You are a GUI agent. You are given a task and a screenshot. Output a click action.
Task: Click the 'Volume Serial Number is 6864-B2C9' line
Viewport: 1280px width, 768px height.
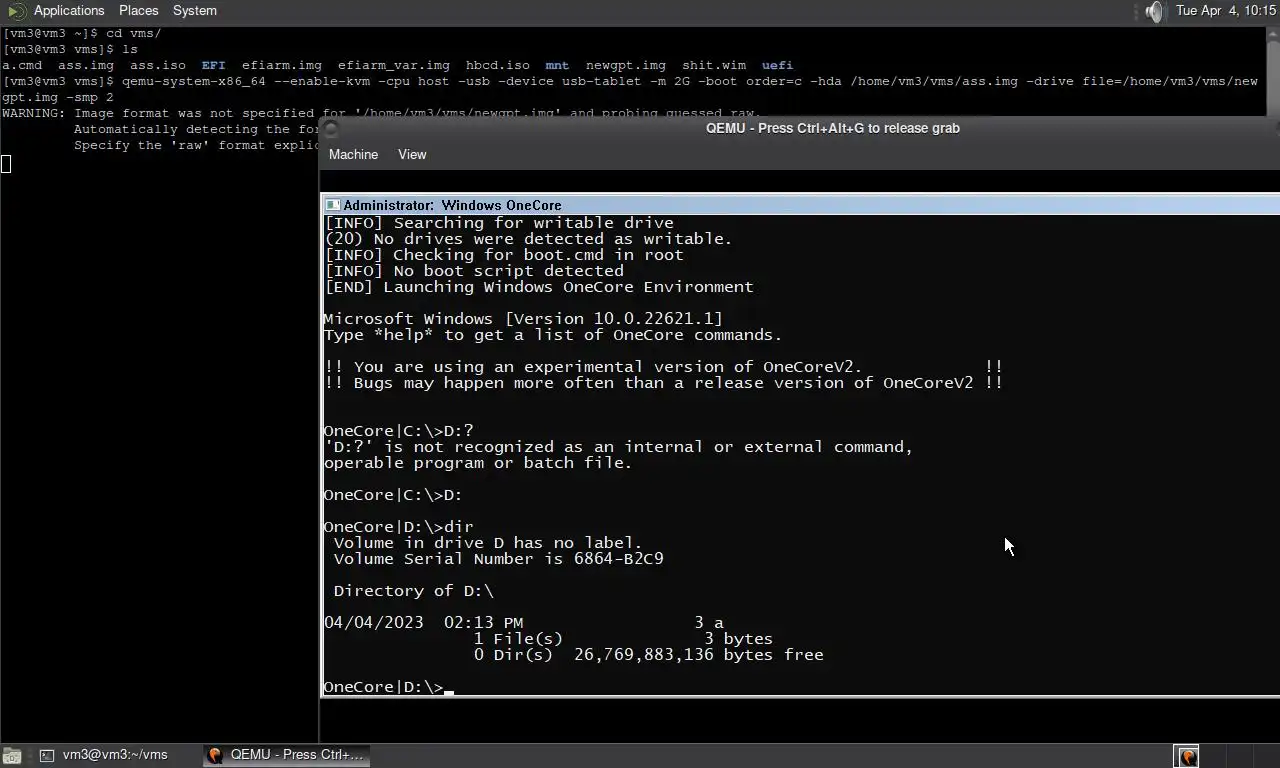tap(498, 559)
